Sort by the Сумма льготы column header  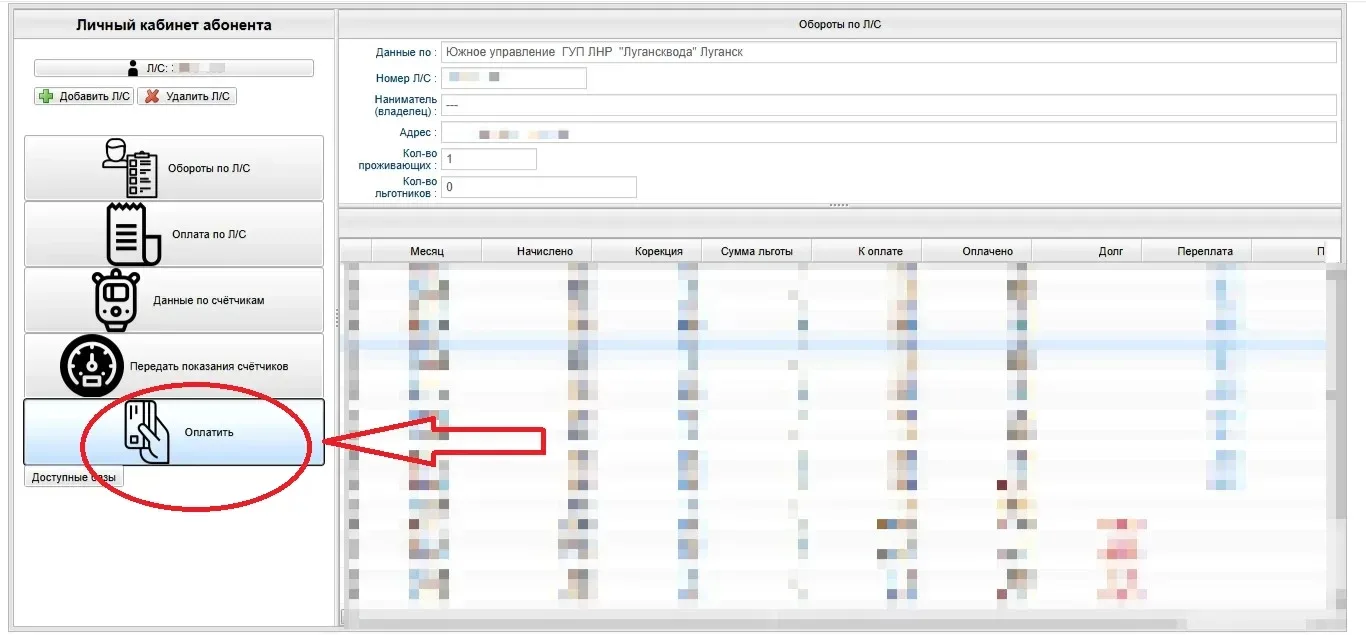click(757, 251)
